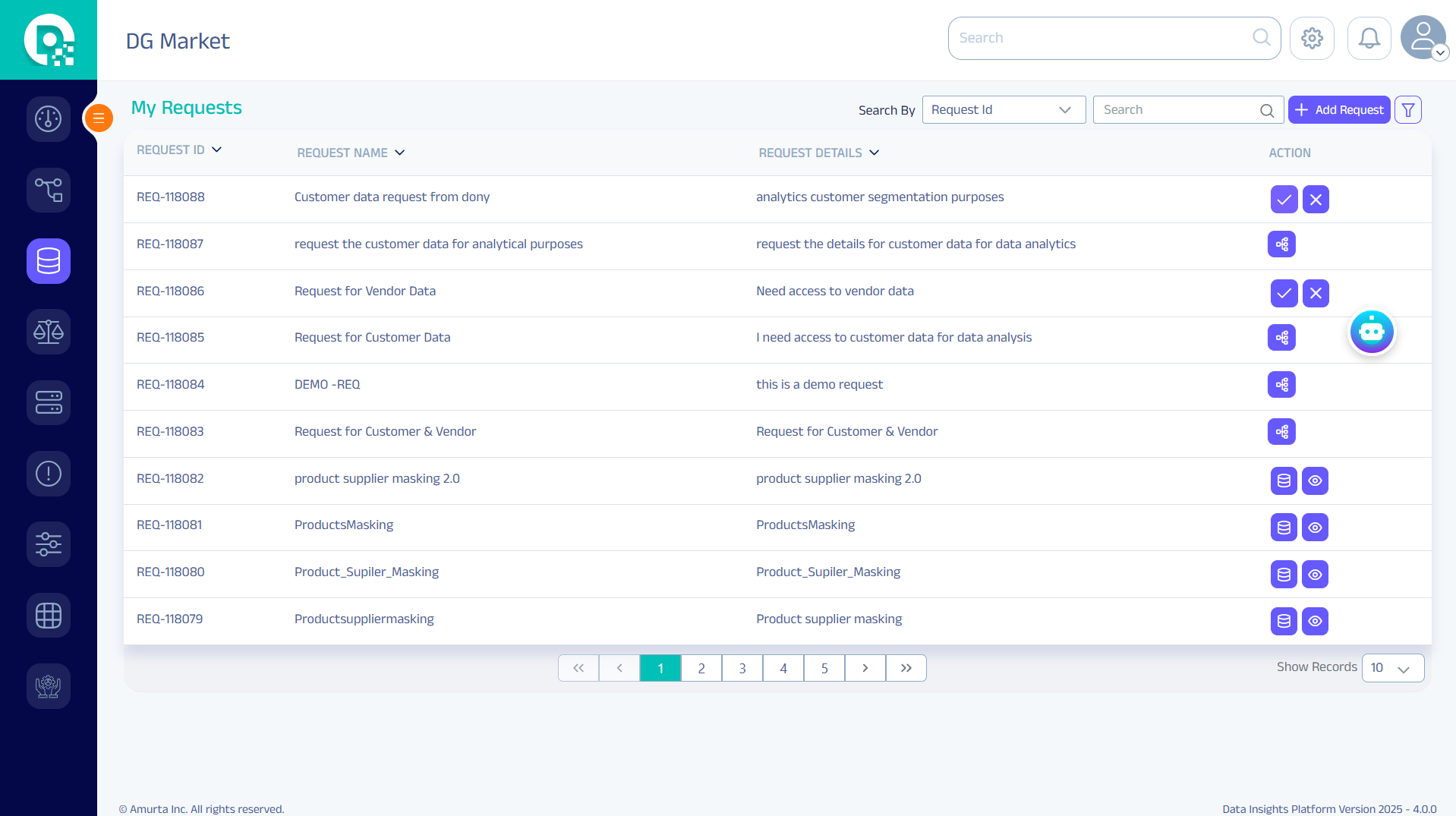Screen dimensions: 1456x816
Task: Click workflow icon for REQ-118087
Action: coord(1281,244)
